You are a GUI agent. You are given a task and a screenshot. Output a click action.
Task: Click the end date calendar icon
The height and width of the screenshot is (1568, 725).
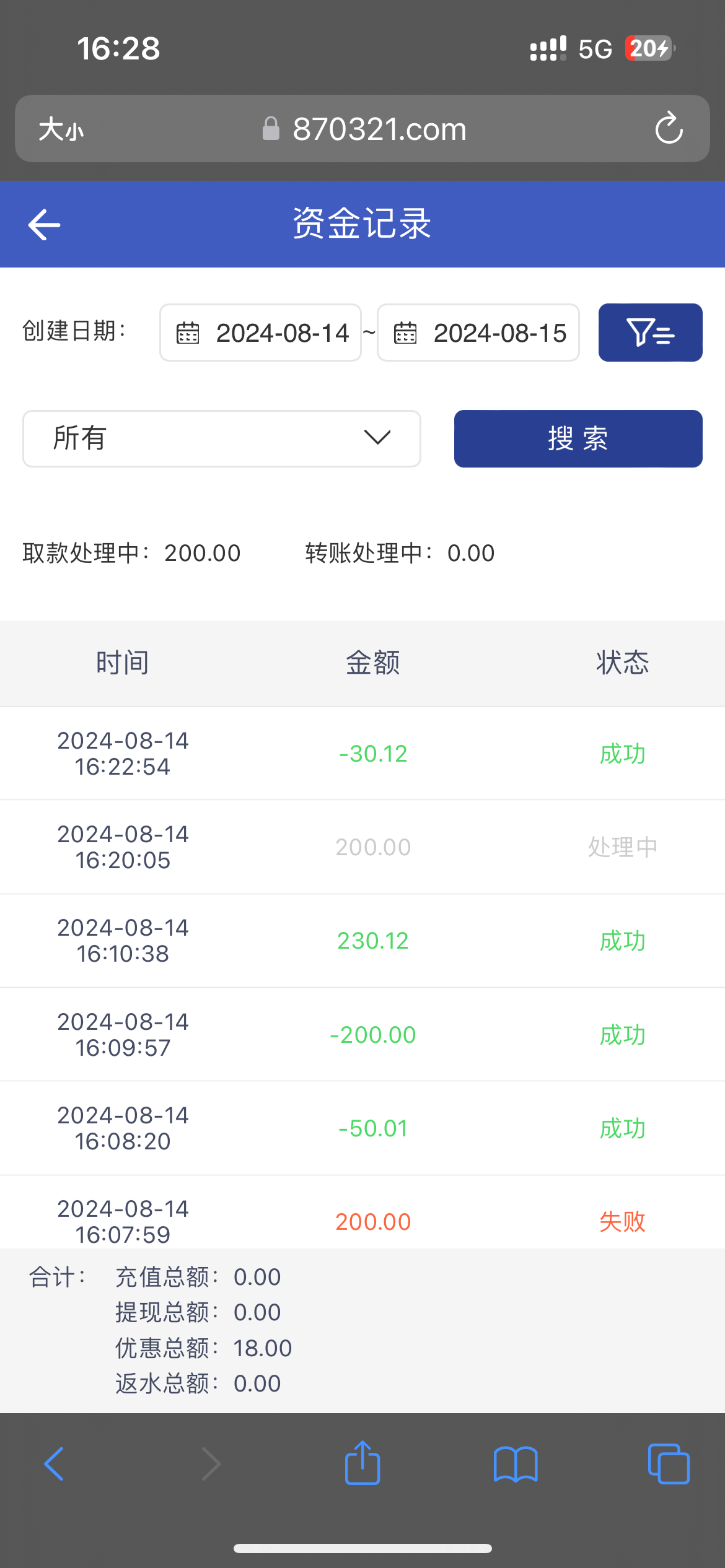(405, 333)
